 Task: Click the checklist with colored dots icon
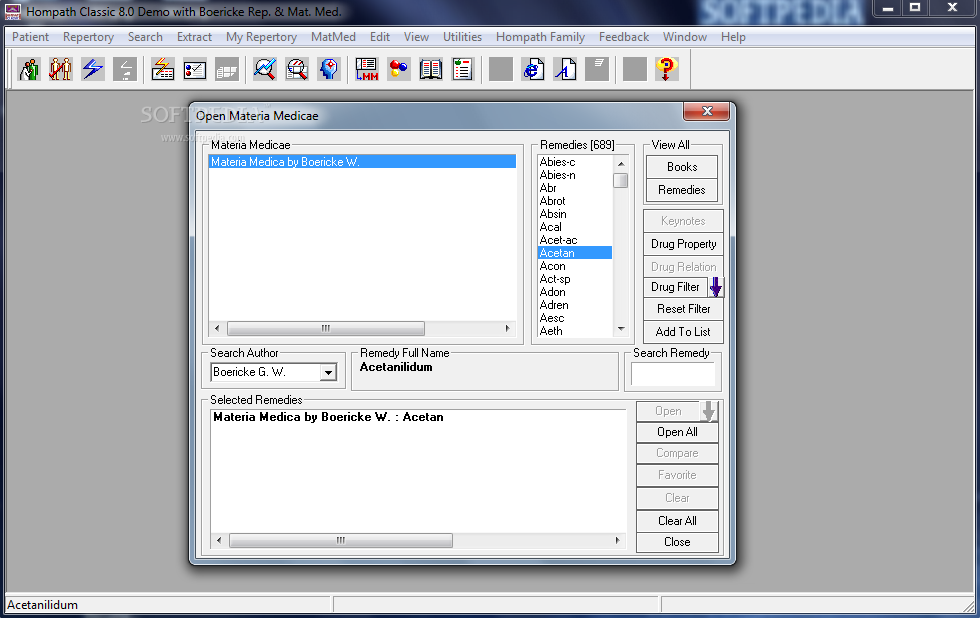(x=195, y=69)
